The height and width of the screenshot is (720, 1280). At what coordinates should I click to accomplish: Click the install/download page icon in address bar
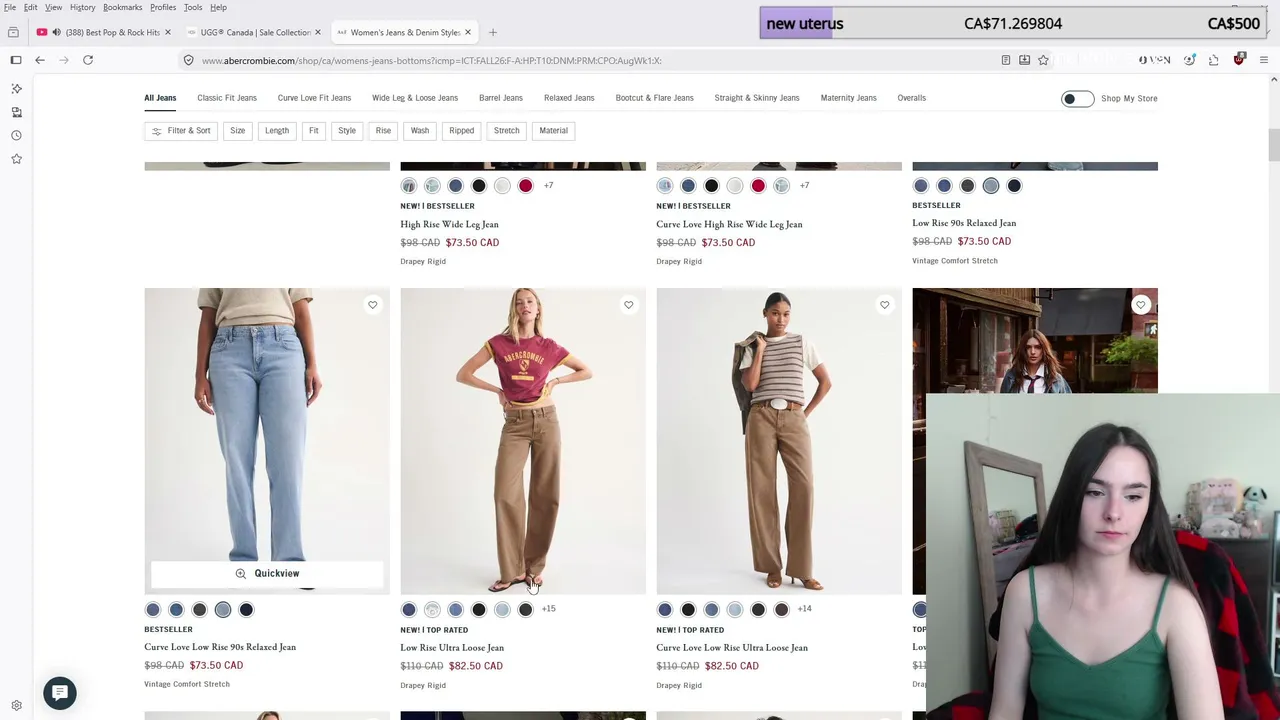pos(1024,60)
